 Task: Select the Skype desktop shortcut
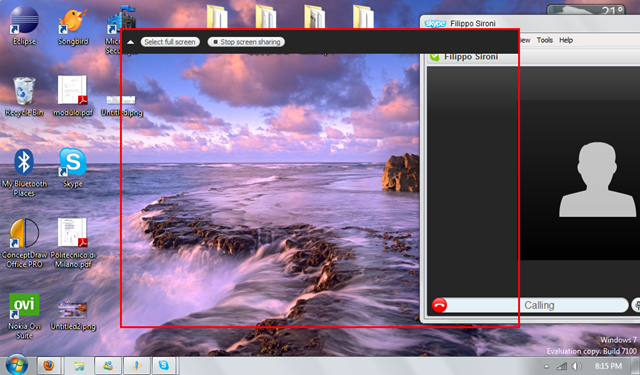[x=73, y=168]
